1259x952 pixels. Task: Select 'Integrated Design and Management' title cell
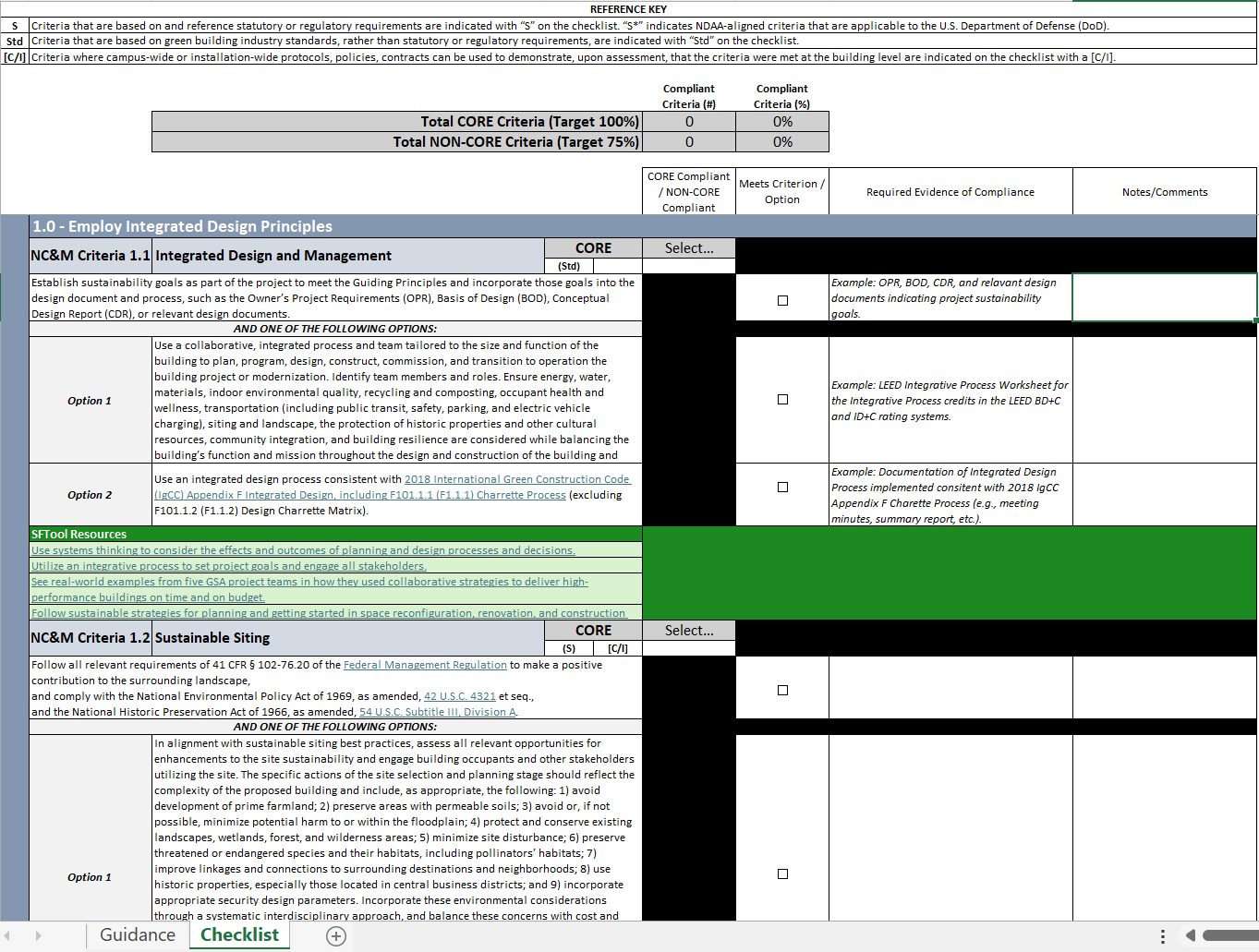click(349, 256)
